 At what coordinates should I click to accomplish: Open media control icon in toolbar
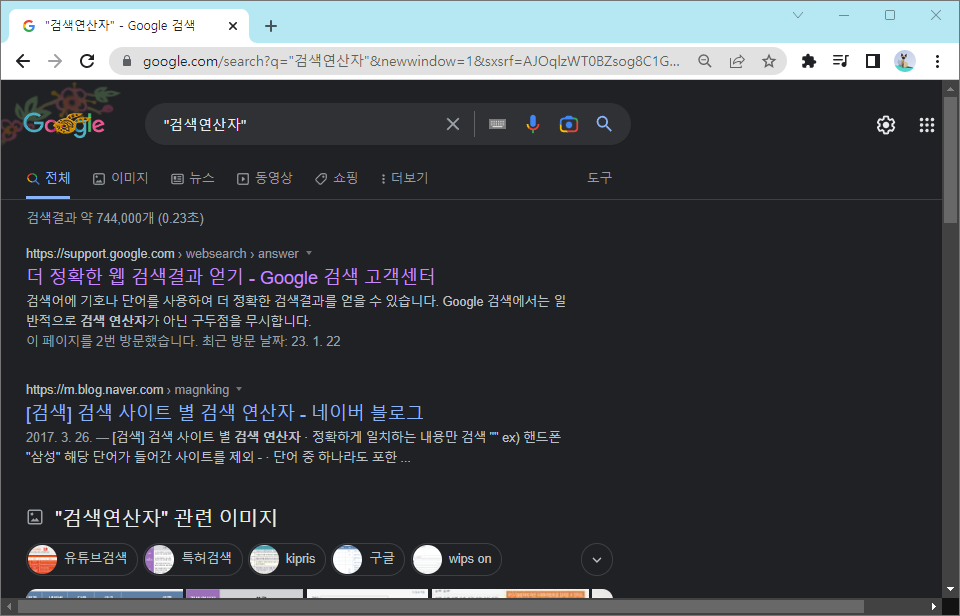[841, 61]
